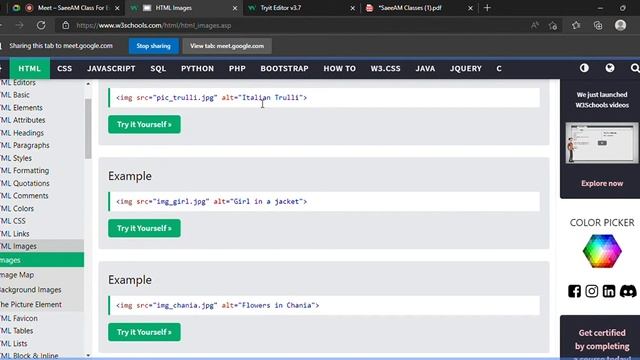Open the HTML tutorial in top nav
The image size is (640, 360).
[x=29, y=69]
